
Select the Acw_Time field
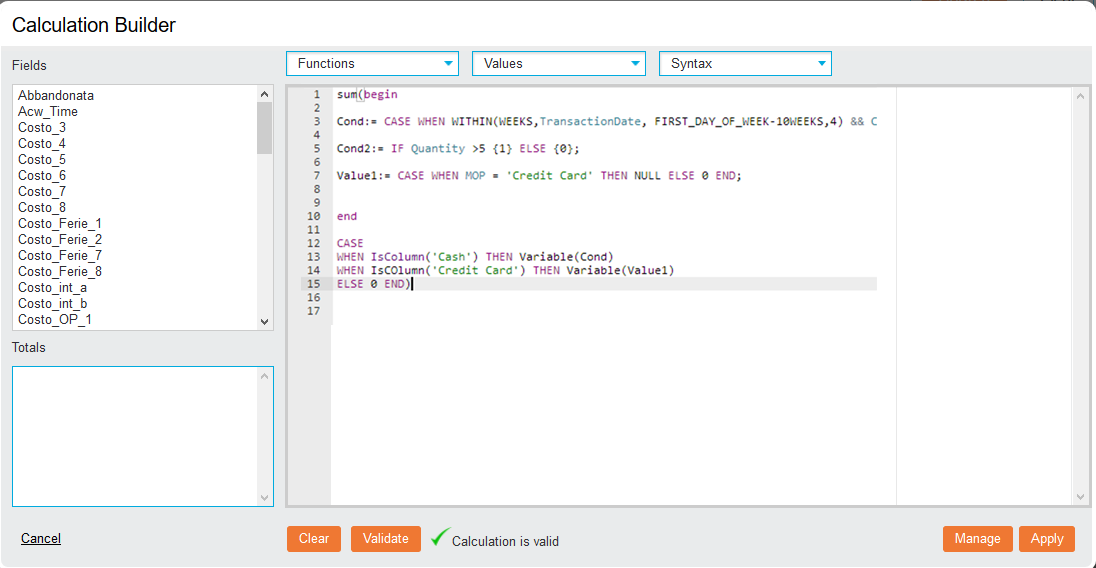(48, 111)
